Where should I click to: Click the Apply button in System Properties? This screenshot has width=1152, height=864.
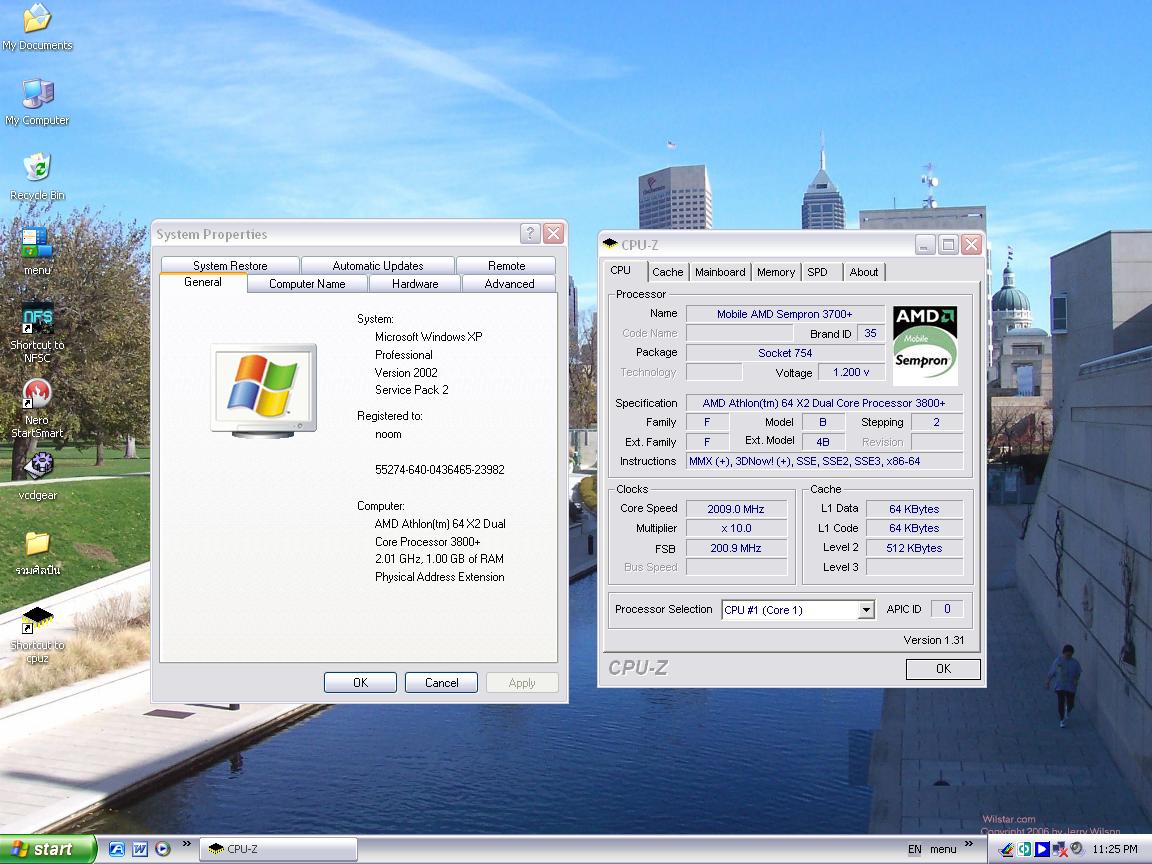coord(522,683)
